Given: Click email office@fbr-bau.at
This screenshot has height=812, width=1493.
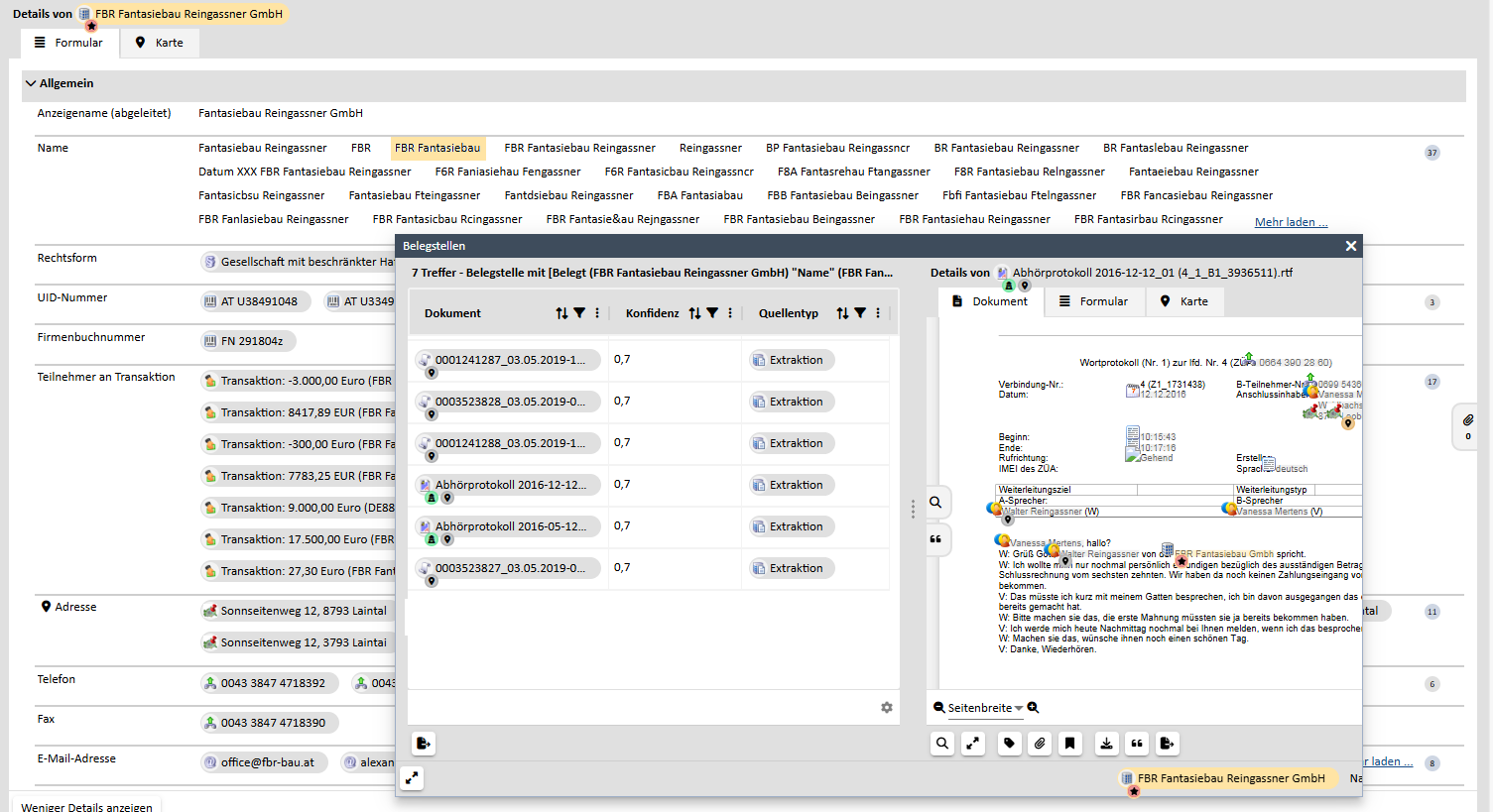Looking at the screenshot, I should click(x=264, y=762).
